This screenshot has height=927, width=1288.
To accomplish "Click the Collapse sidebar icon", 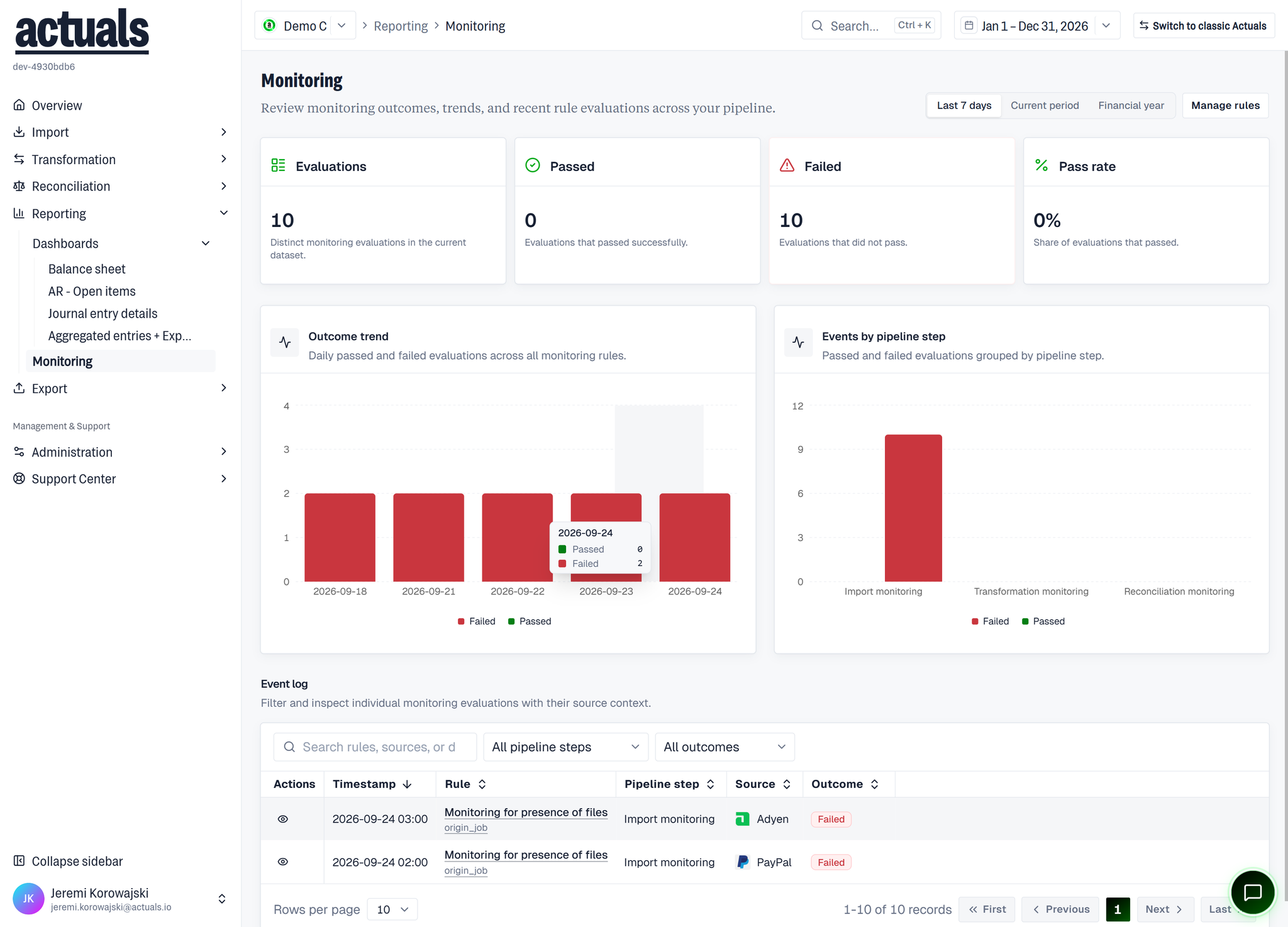I will [x=19, y=861].
